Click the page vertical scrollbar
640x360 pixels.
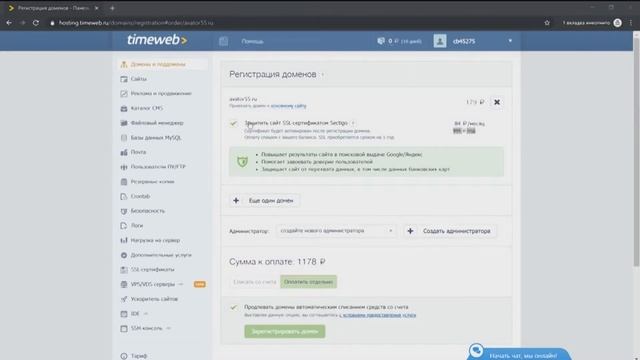click(x=636, y=153)
